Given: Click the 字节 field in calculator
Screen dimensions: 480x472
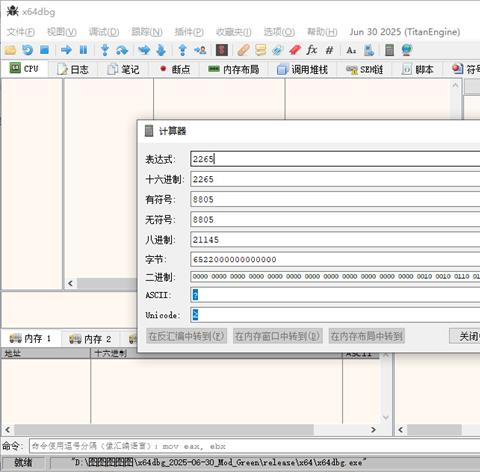Looking at the screenshot, I should click(335, 259).
